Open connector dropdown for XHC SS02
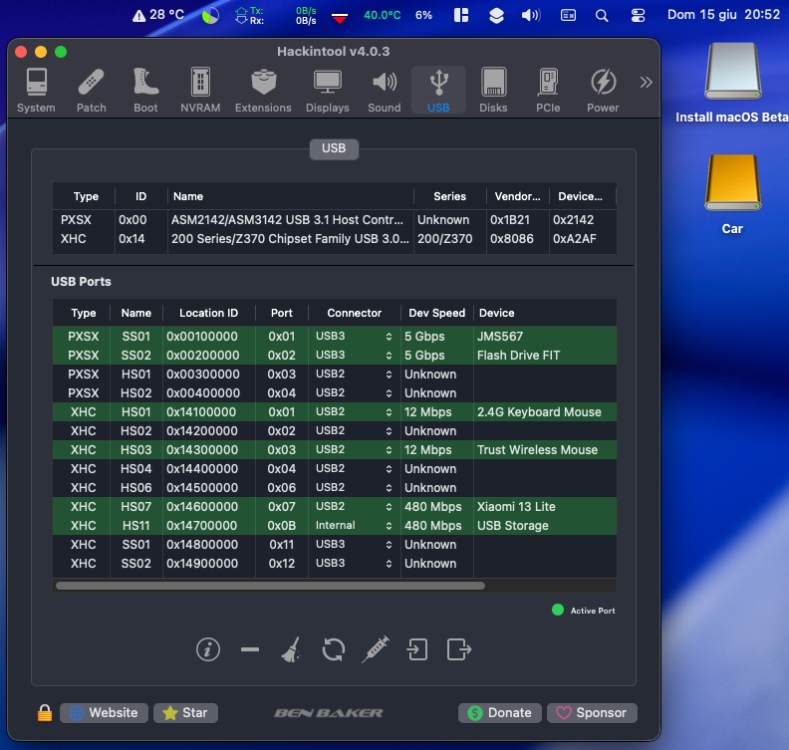 (354, 563)
